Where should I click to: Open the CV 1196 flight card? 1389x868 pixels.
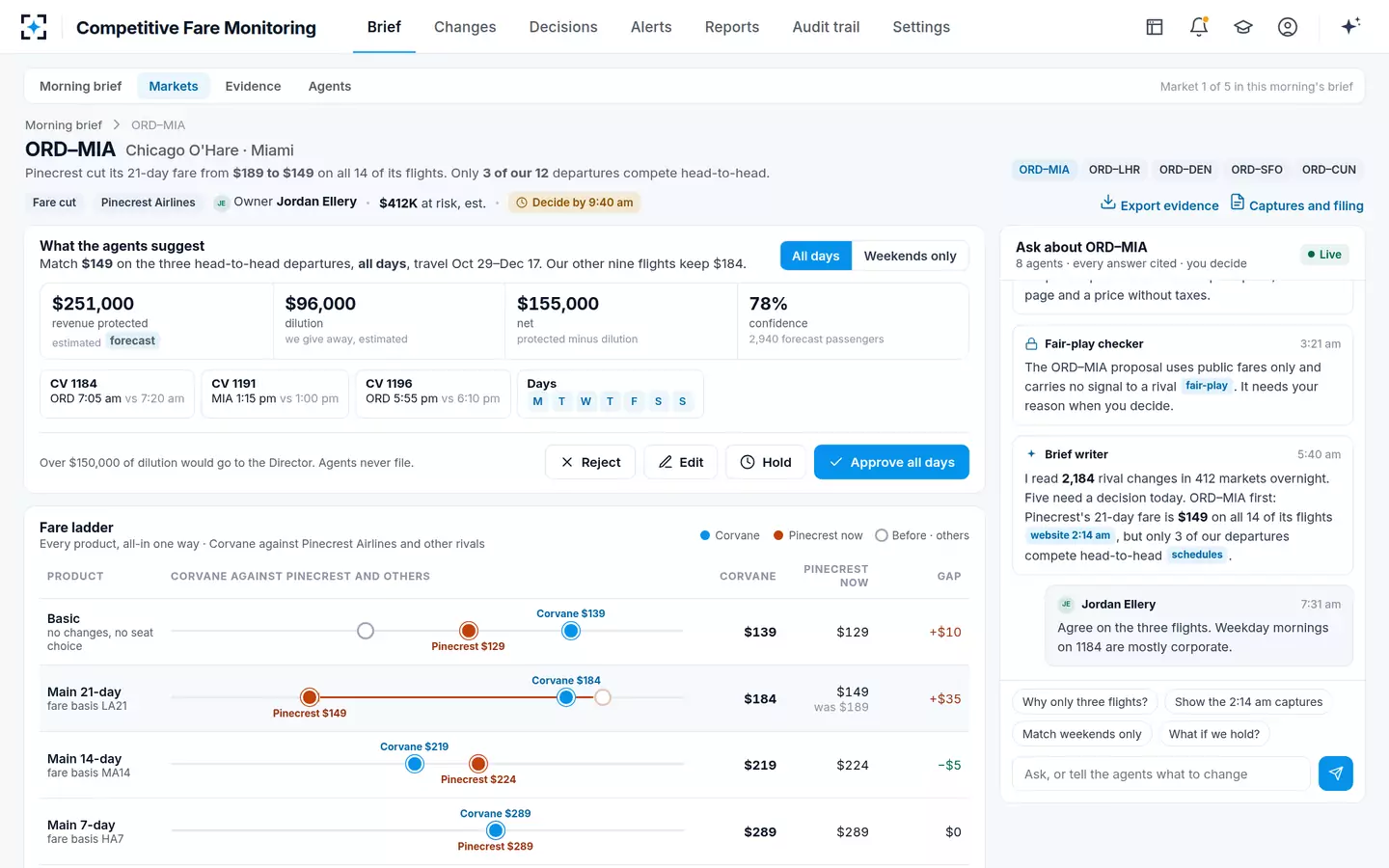tap(433, 393)
